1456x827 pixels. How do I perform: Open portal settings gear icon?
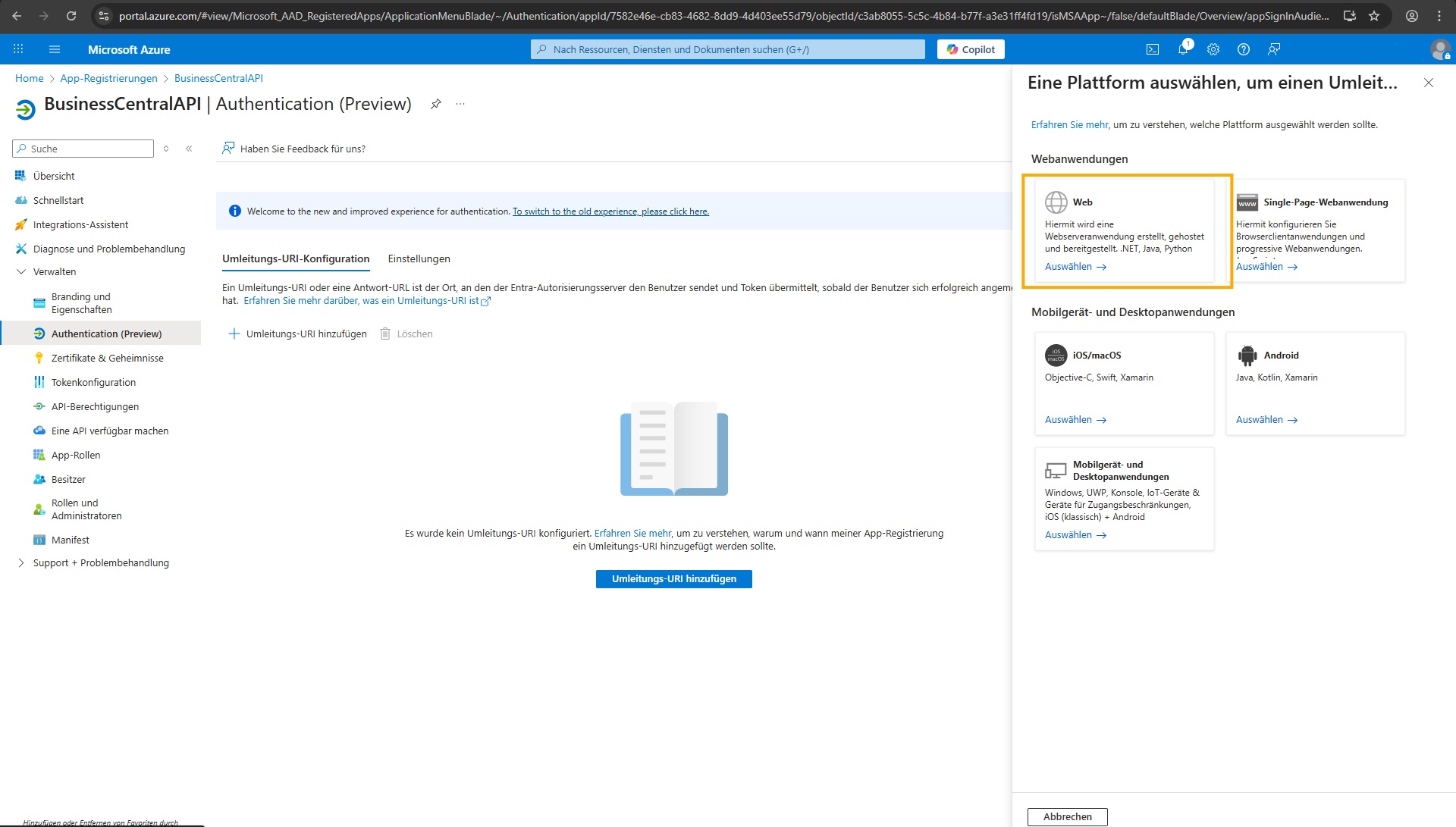pyautogui.click(x=1213, y=49)
